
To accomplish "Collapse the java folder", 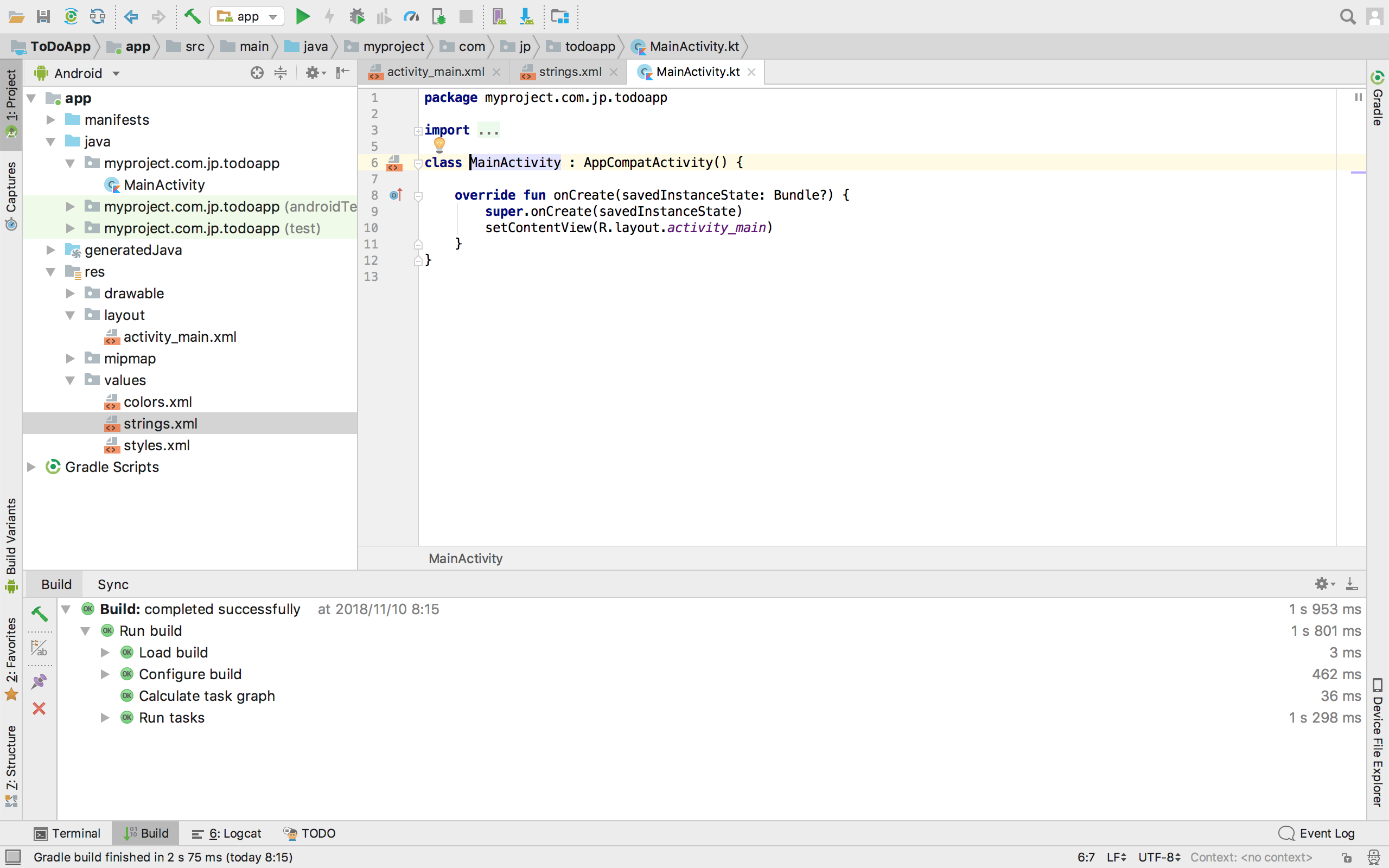I will pos(50,141).
